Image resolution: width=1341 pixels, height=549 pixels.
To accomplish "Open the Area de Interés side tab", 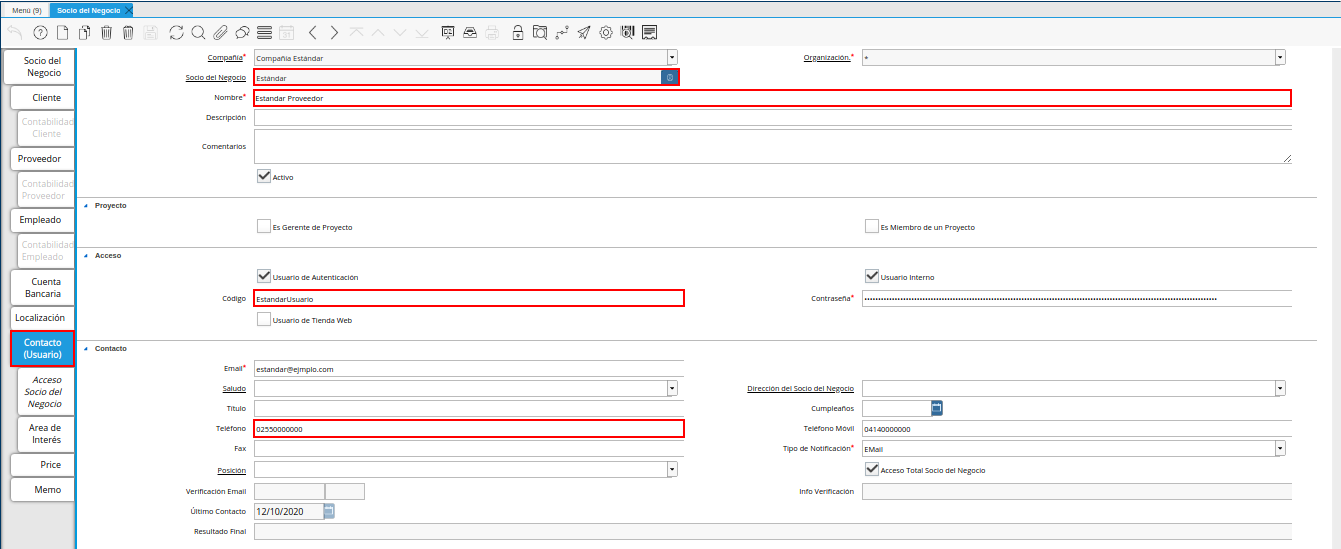I will click(x=46, y=434).
